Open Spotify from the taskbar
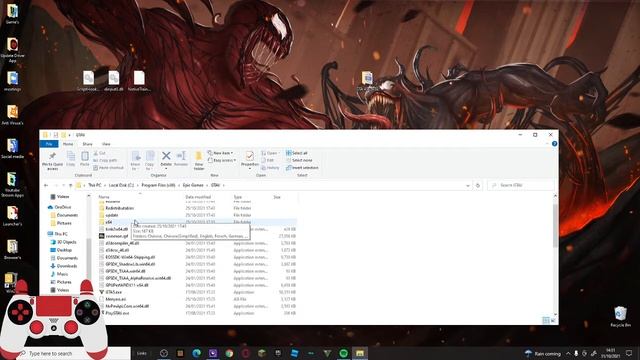The width and height of the screenshot is (640, 360). click(343, 353)
